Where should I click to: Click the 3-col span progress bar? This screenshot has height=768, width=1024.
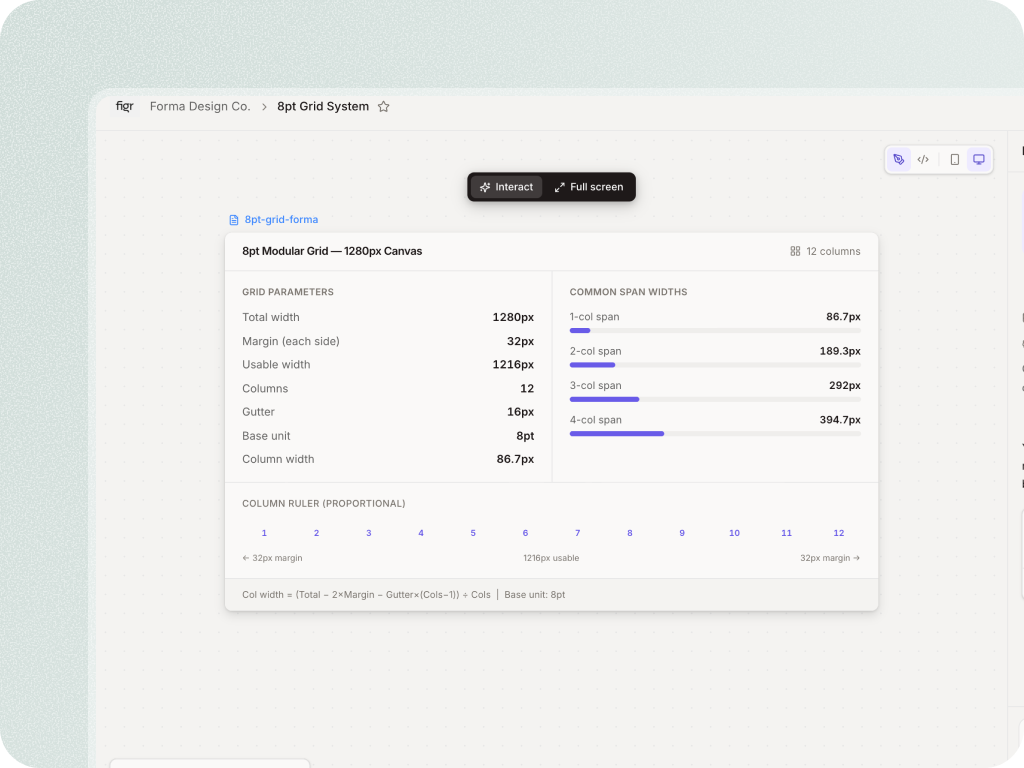click(x=715, y=400)
